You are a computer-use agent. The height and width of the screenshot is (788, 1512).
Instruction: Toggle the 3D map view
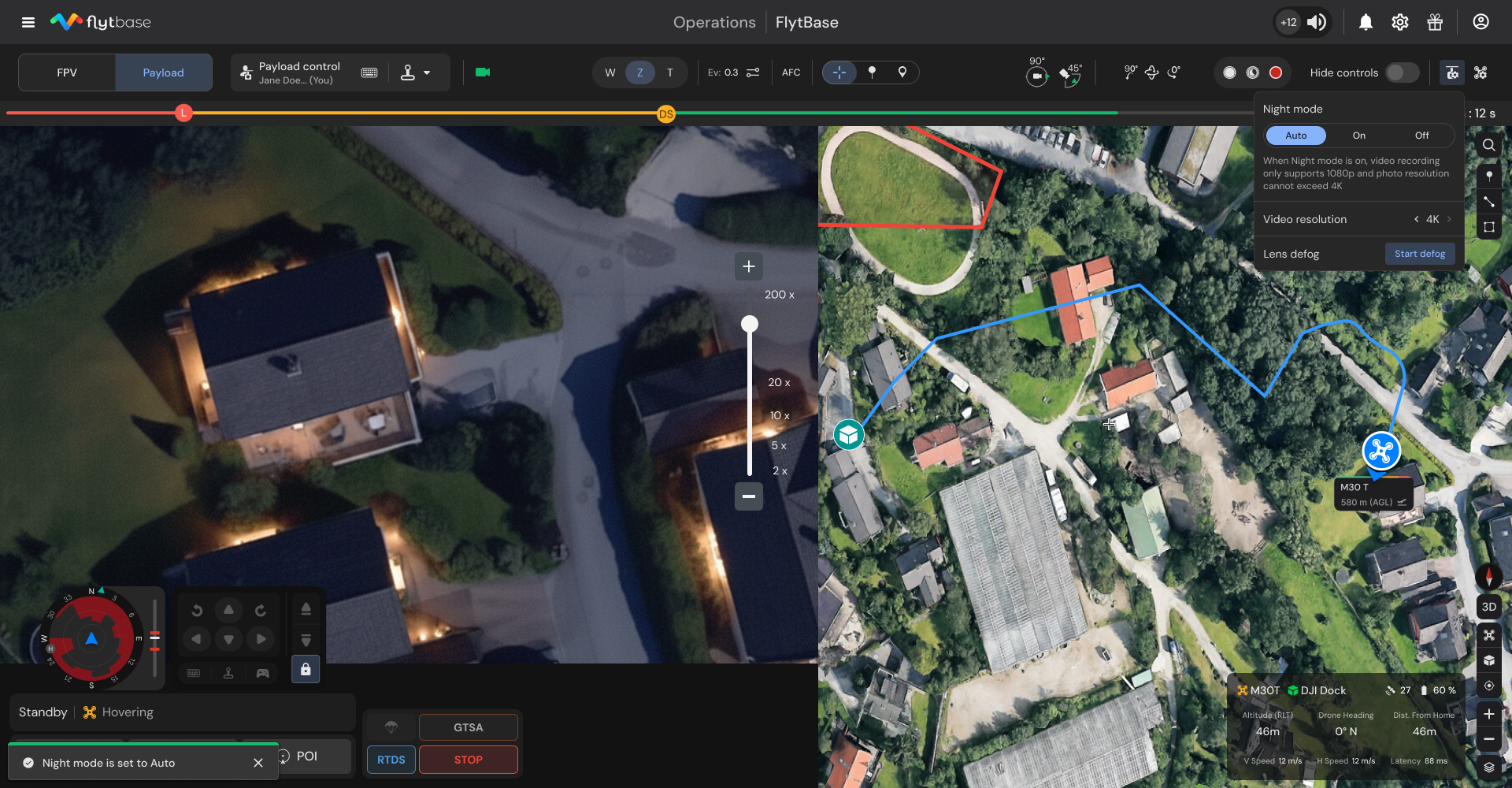pyautogui.click(x=1488, y=607)
